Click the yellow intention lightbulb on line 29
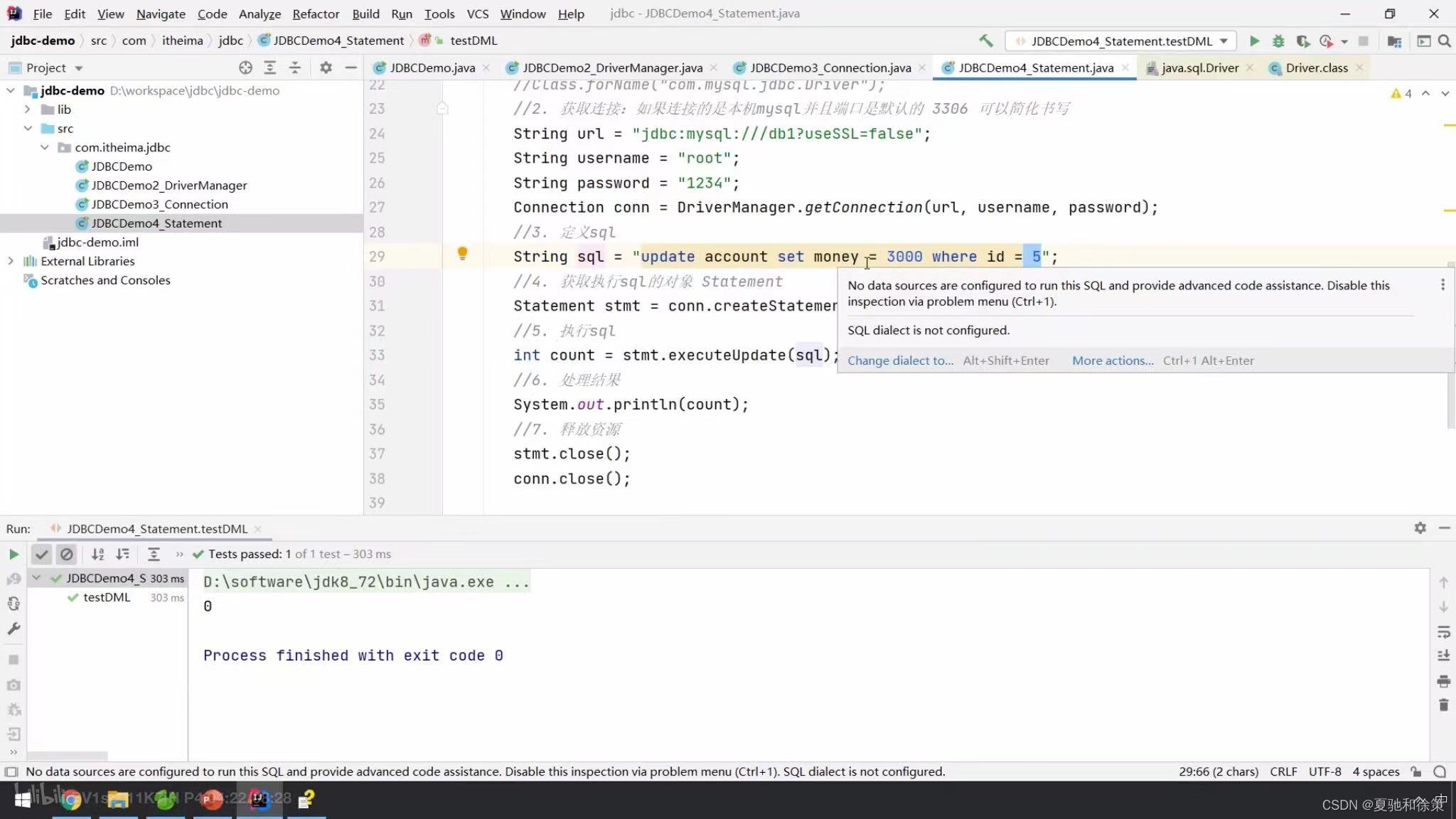This screenshot has height=819, width=1456. (462, 253)
